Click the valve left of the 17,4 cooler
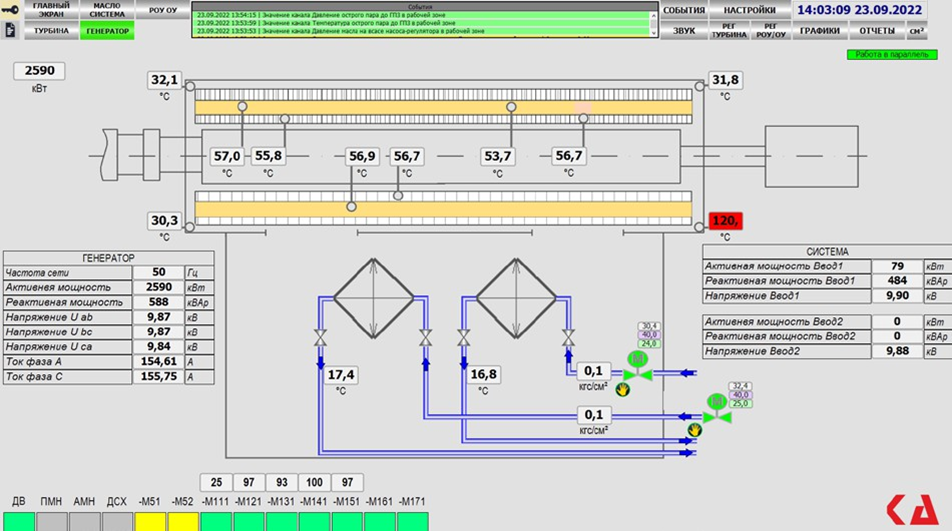The image size is (952, 531). pos(320,338)
